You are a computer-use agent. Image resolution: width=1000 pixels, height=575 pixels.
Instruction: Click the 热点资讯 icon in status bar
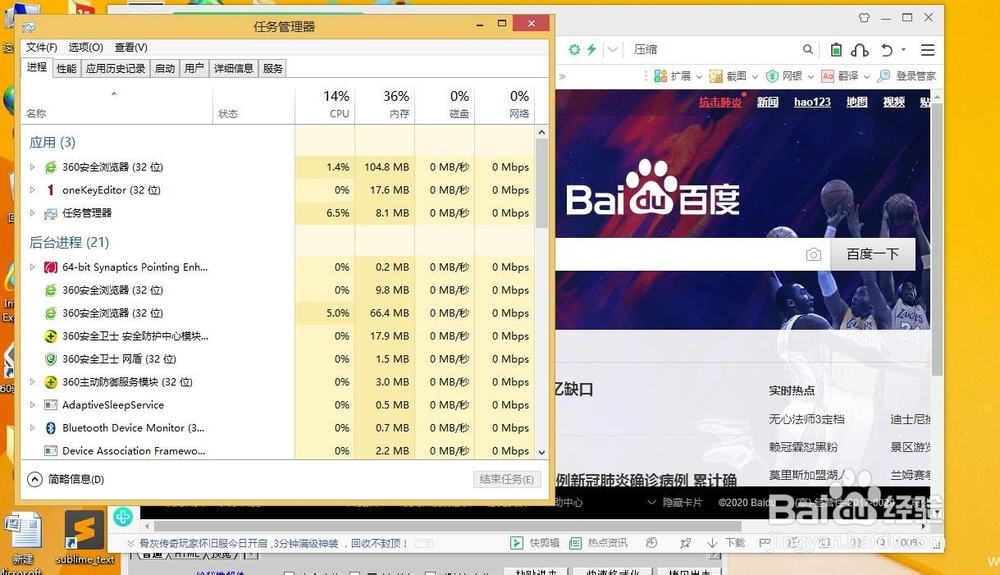pos(575,542)
